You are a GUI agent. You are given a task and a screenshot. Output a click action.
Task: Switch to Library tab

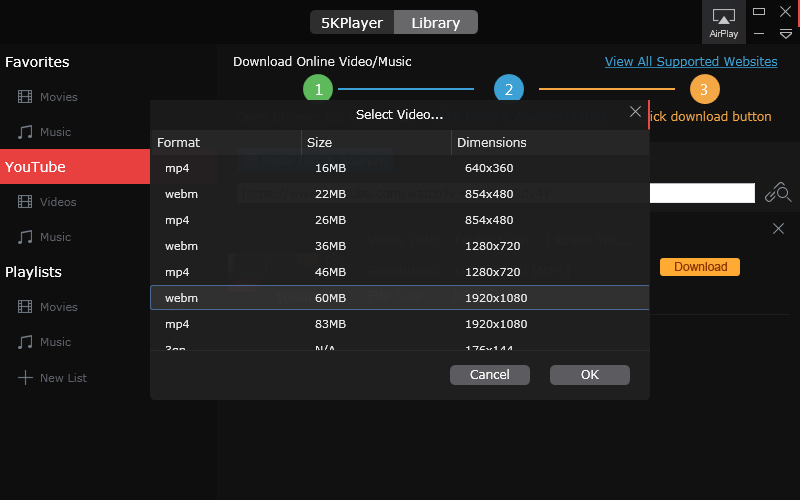pyautogui.click(x=436, y=22)
